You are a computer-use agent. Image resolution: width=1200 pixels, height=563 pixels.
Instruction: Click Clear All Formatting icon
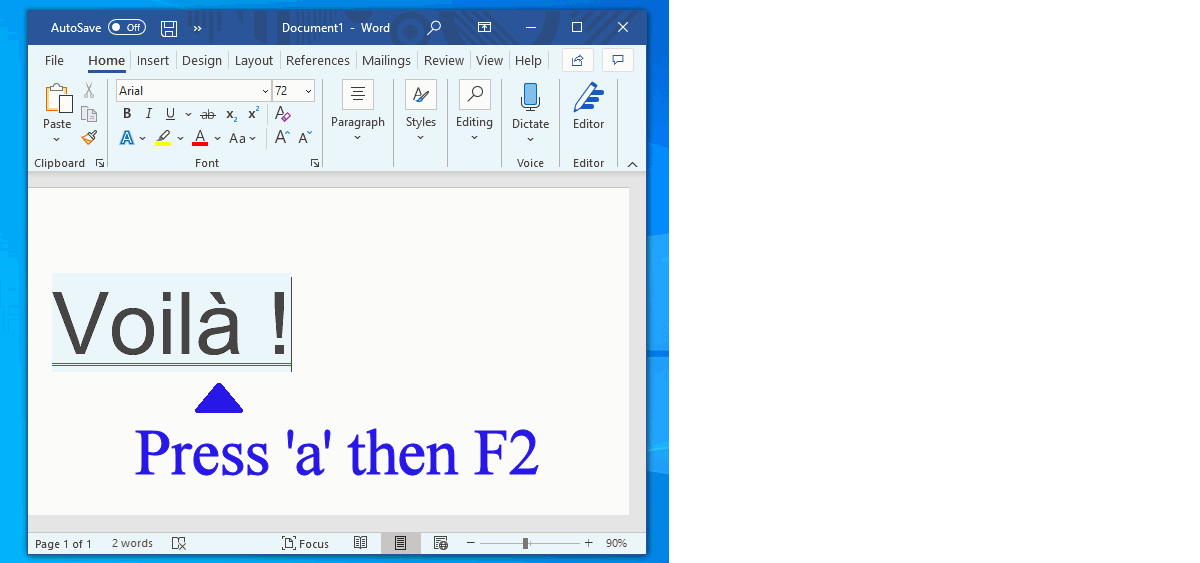283,114
